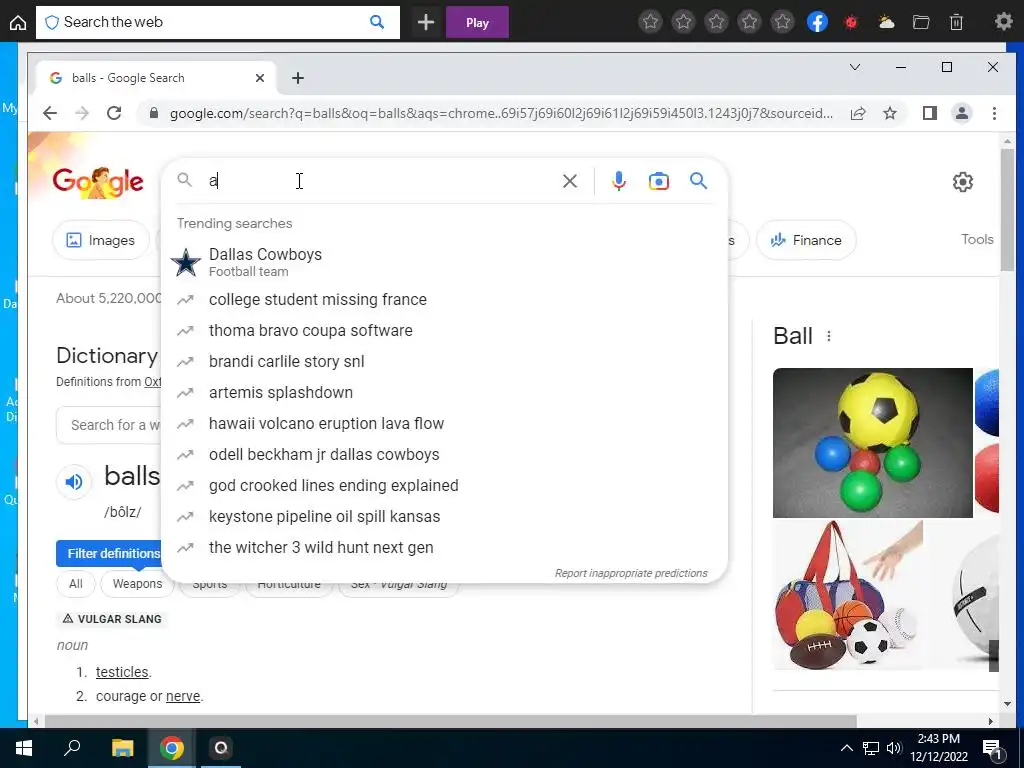1024x768 pixels.
Task: Open the testicles definition link
Action: [122, 672]
